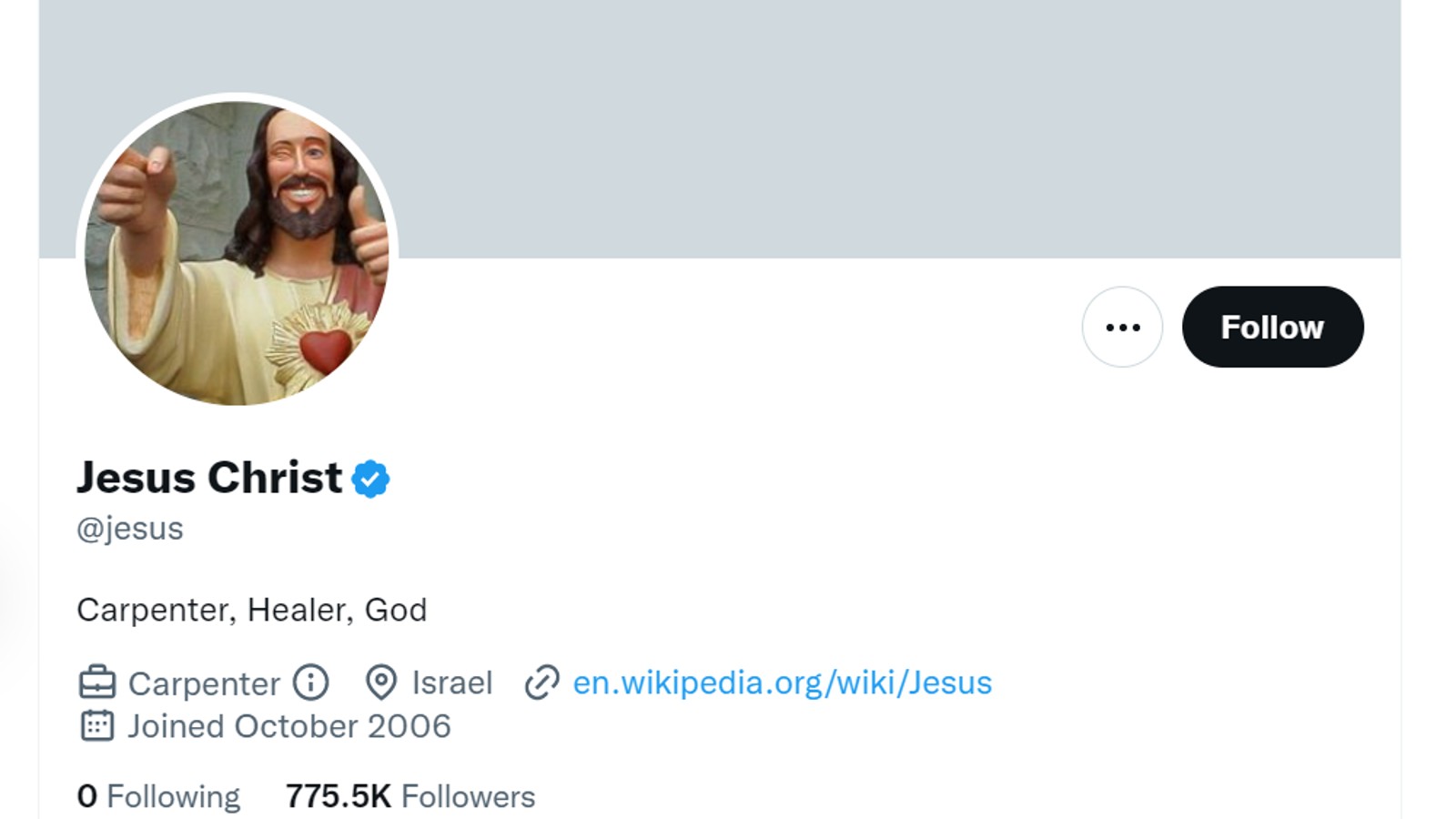
Task: Open the 0 Following list
Action: (157, 795)
